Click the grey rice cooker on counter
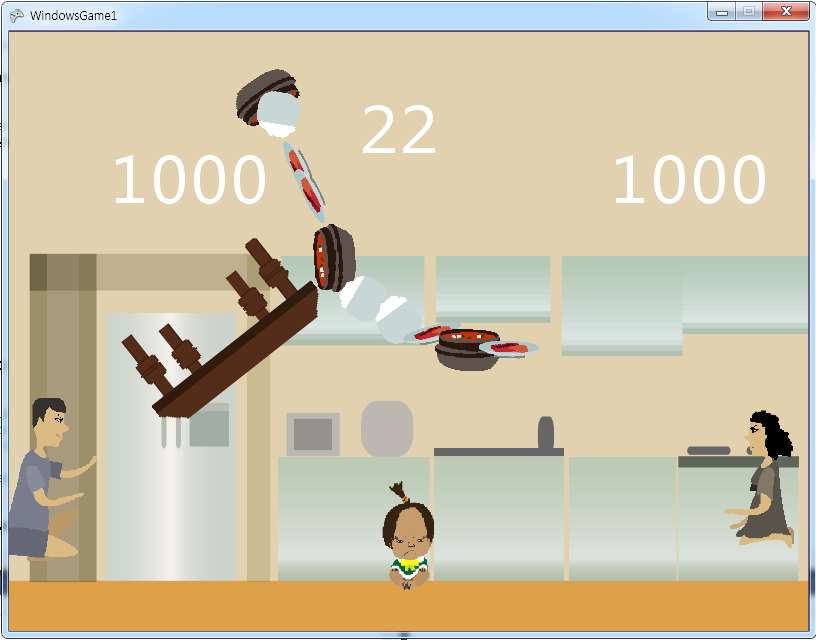The width and height of the screenshot is (816, 640). coord(387,429)
